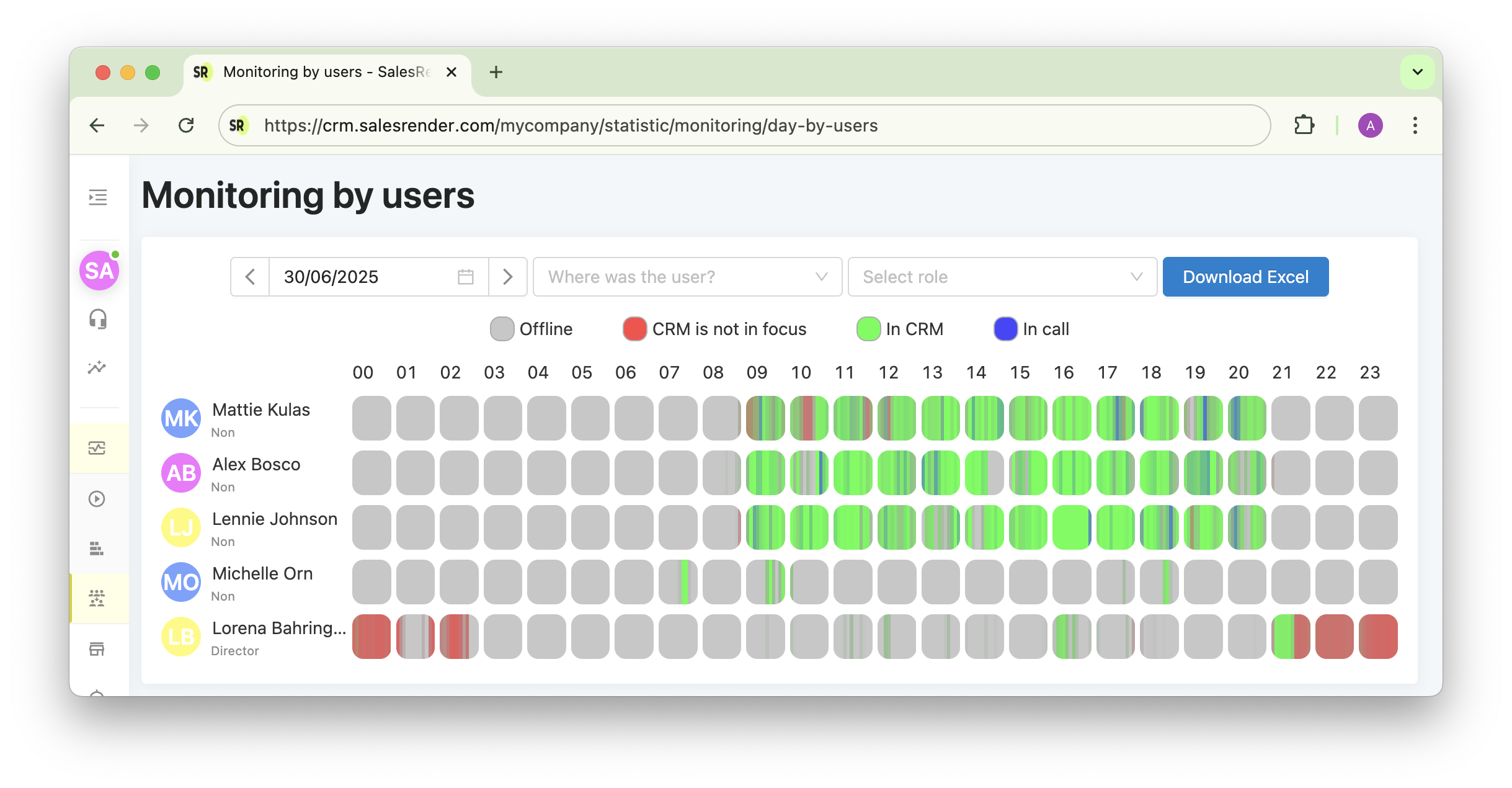1512x788 pixels.
Task: Open the 'Where was the user?' dropdown
Action: [687, 277]
